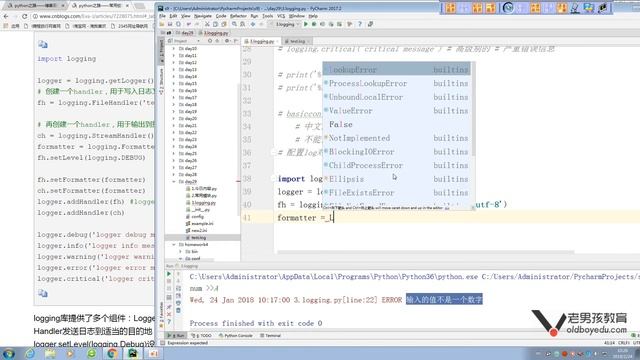Select example.ini in the project tree

point(202,224)
